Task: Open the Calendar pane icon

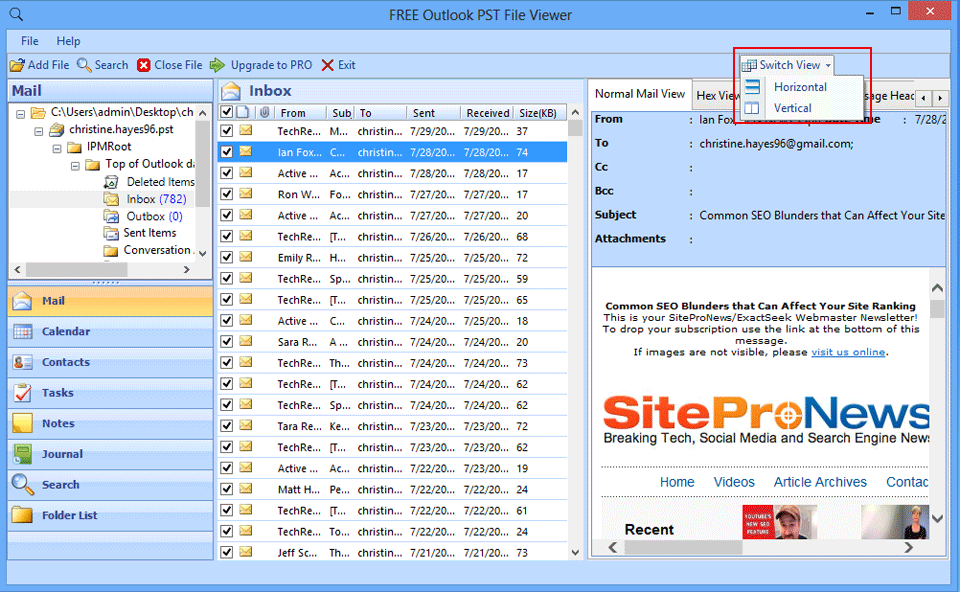Action: 23,331
